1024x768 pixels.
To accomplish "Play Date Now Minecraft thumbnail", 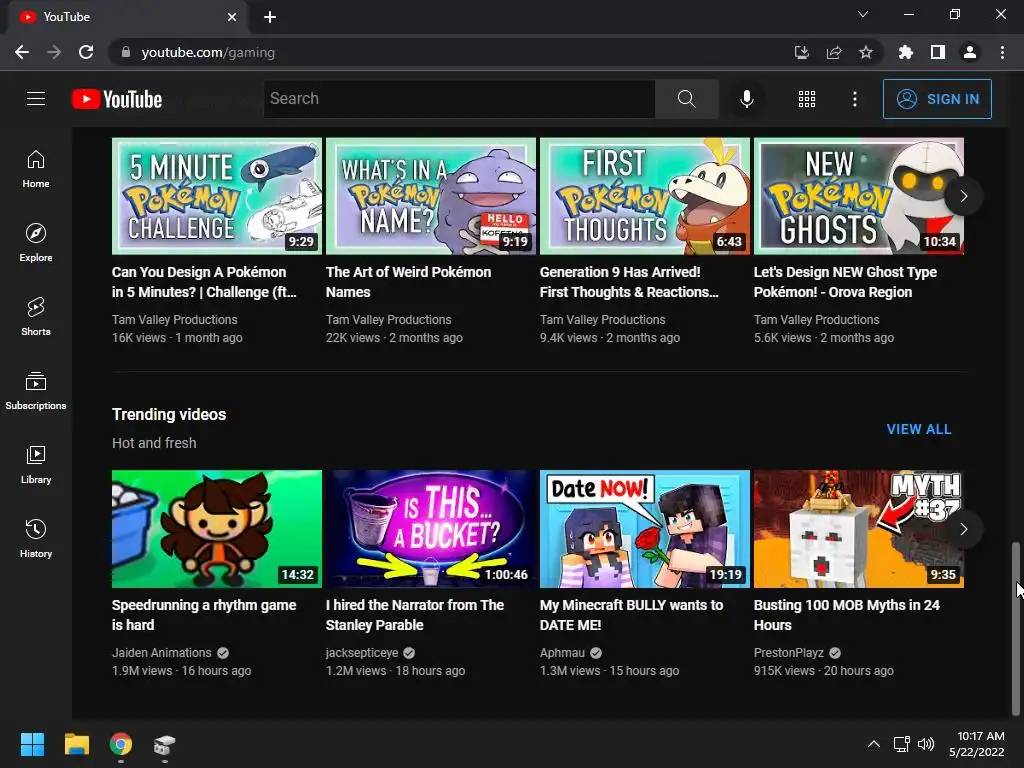I will pyautogui.click(x=645, y=529).
